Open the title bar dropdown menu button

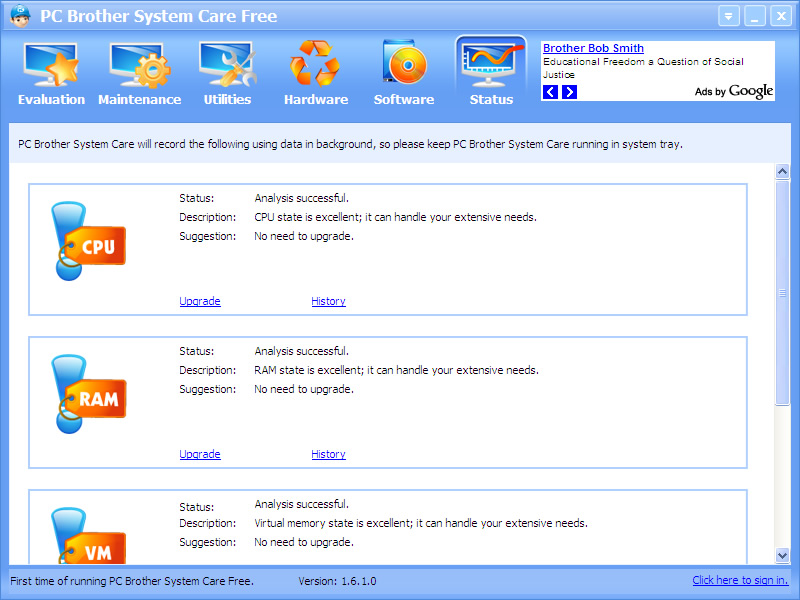729,16
